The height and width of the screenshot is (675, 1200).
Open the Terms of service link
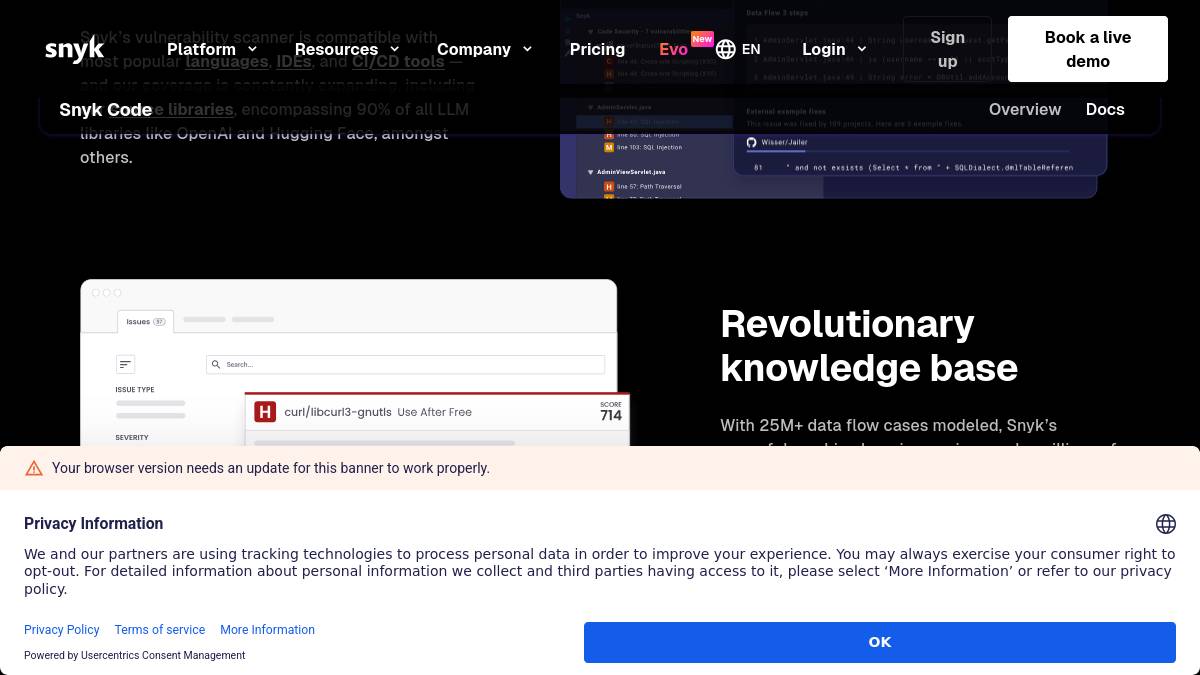[160, 630]
